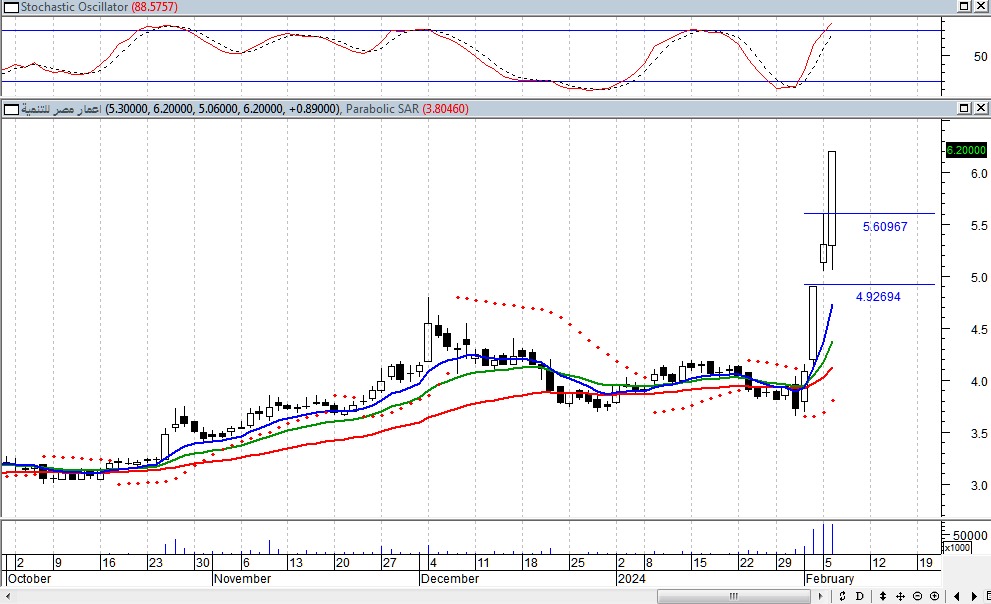
Task: Click the 'D' daily periodicity button
Action: point(858,596)
